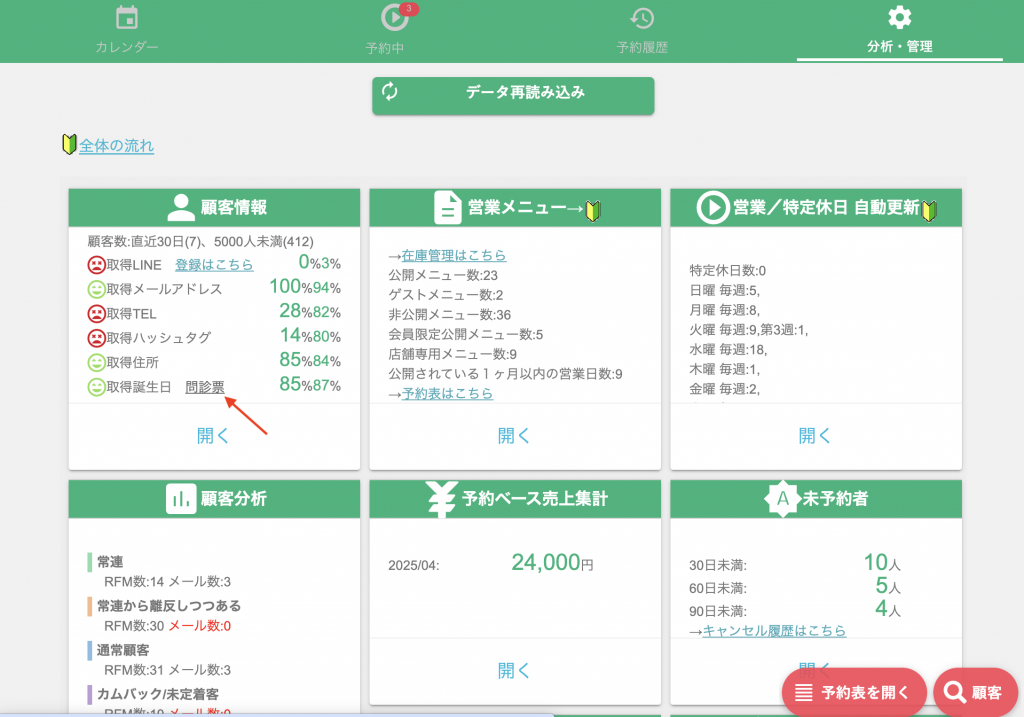
Task: Switch to the カレンダー tab
Action: (127, 47)
